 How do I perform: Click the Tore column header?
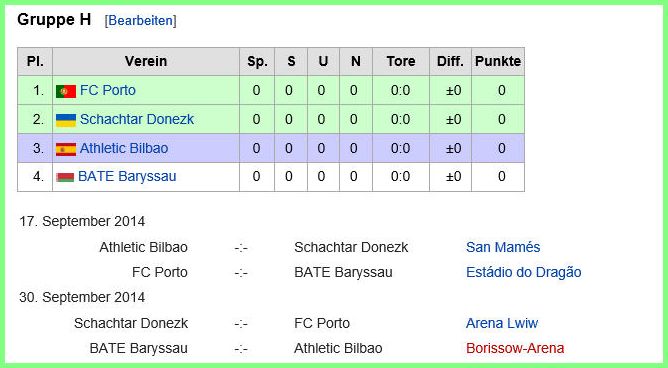point(401,61)
